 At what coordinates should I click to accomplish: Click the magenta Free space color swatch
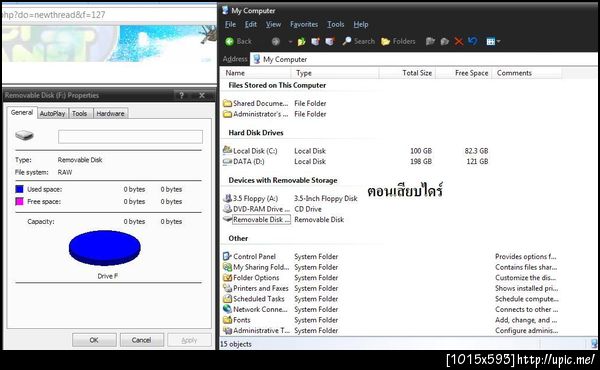pyautogui.click(x=19, y=201)
